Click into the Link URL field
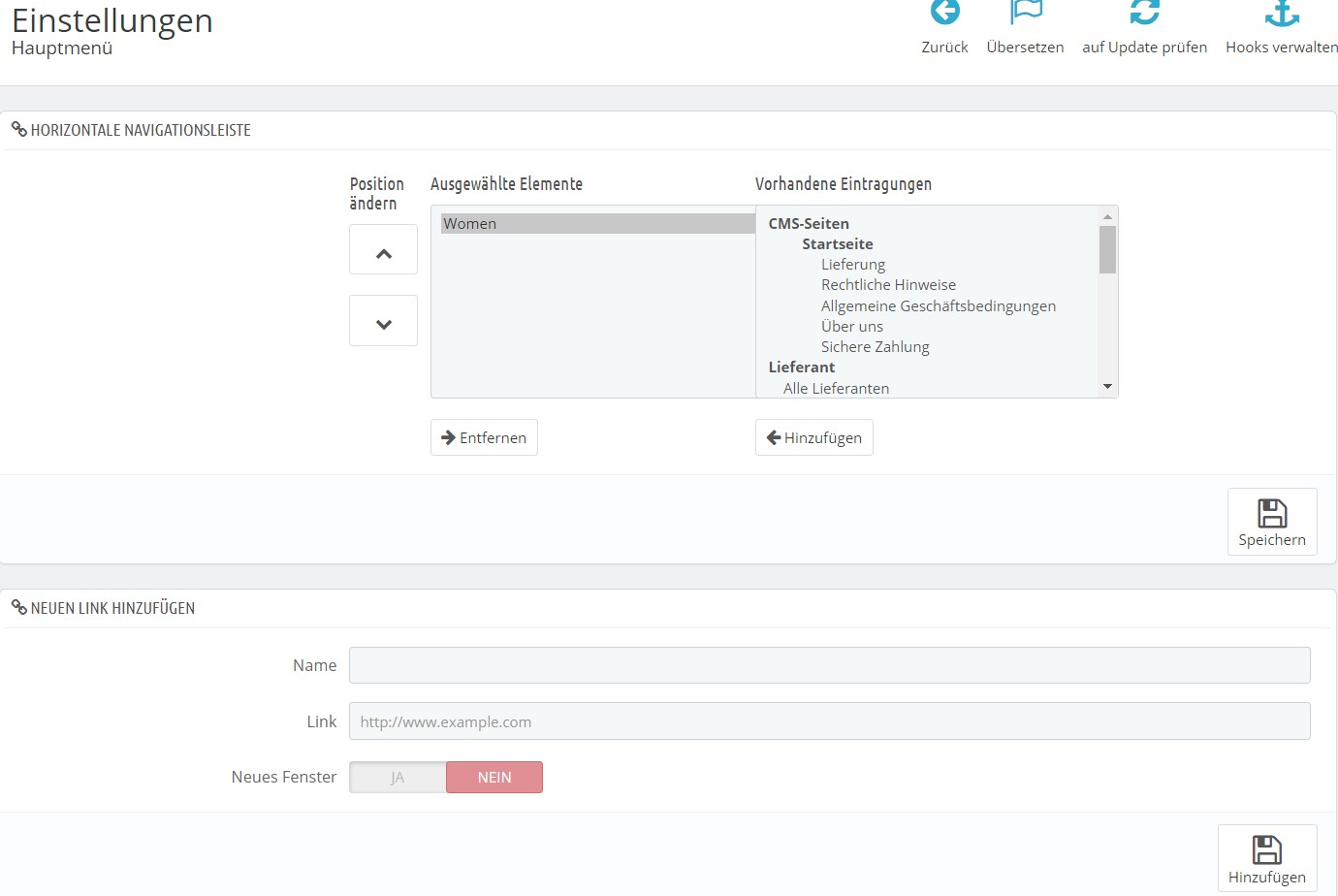The image size is (1338, 896). tap(829, 721)
